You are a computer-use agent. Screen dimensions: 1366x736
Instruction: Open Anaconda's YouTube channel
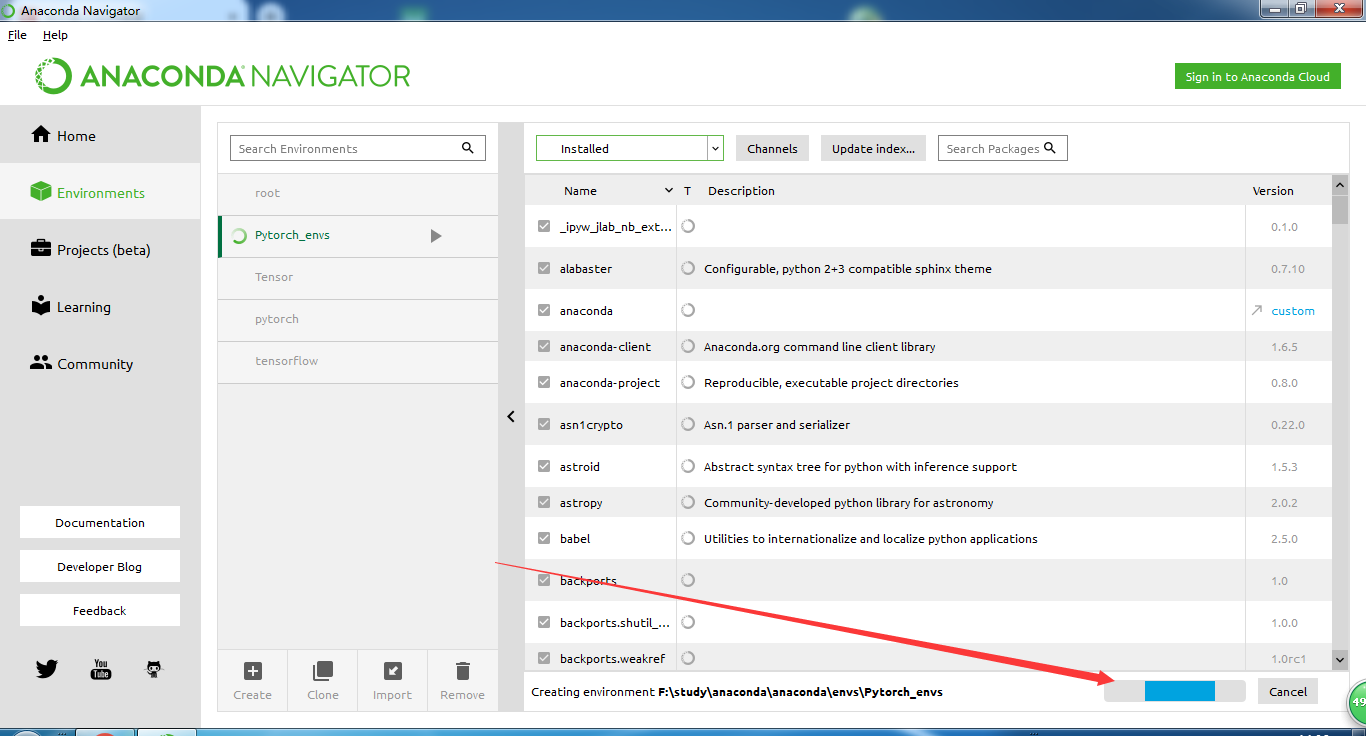[x=101, y=669]
